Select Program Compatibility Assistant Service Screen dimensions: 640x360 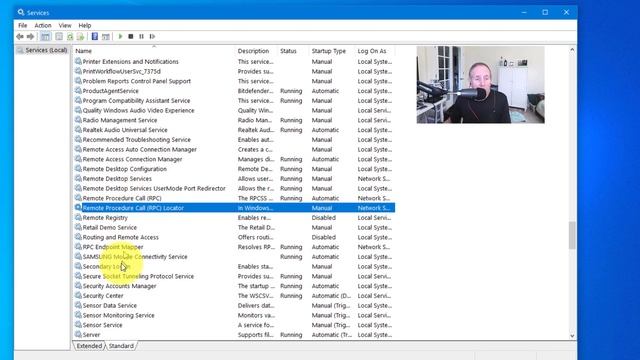136,100
